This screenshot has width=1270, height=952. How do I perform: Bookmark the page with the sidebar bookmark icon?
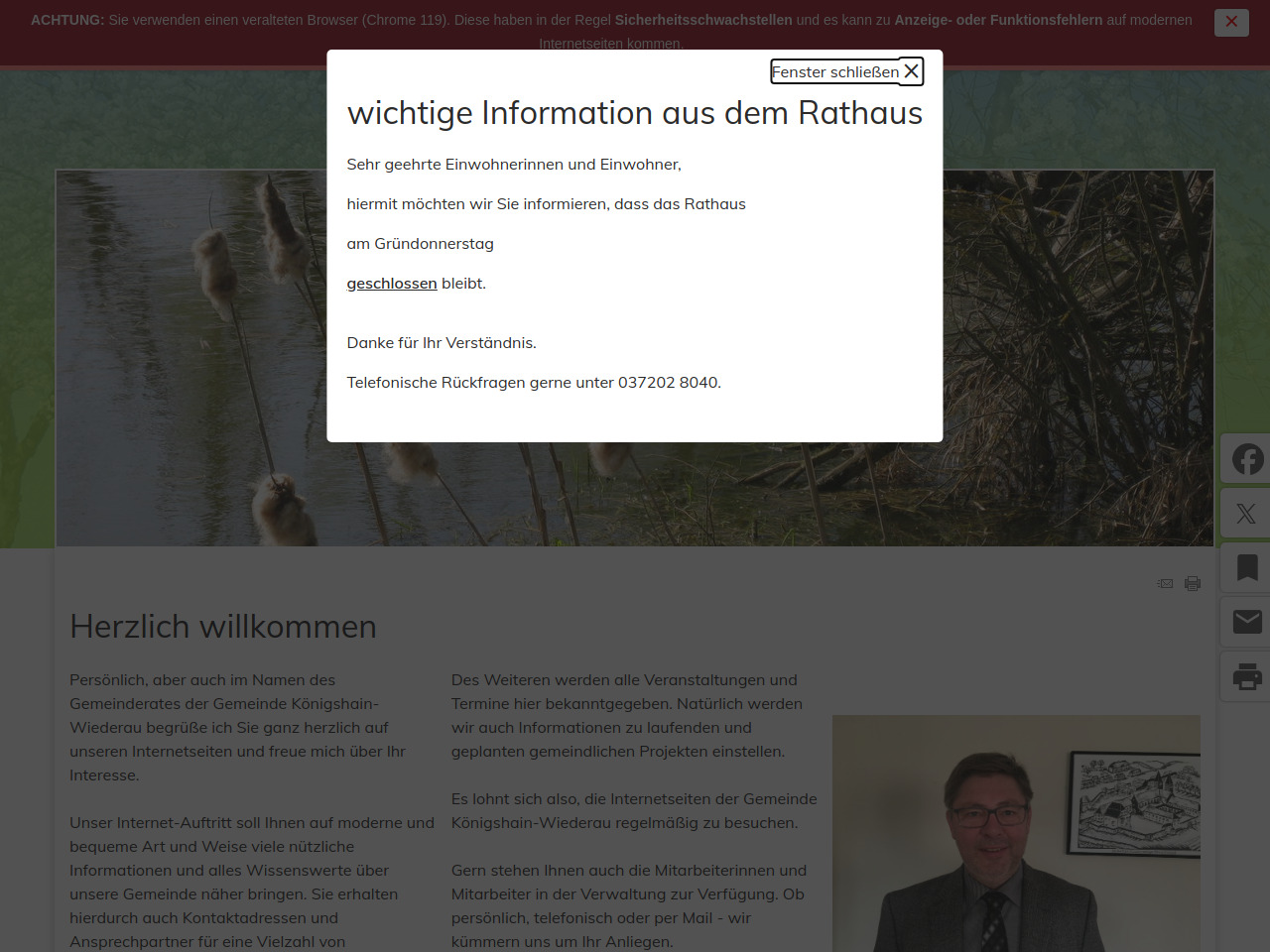[x=1247, y=568]
